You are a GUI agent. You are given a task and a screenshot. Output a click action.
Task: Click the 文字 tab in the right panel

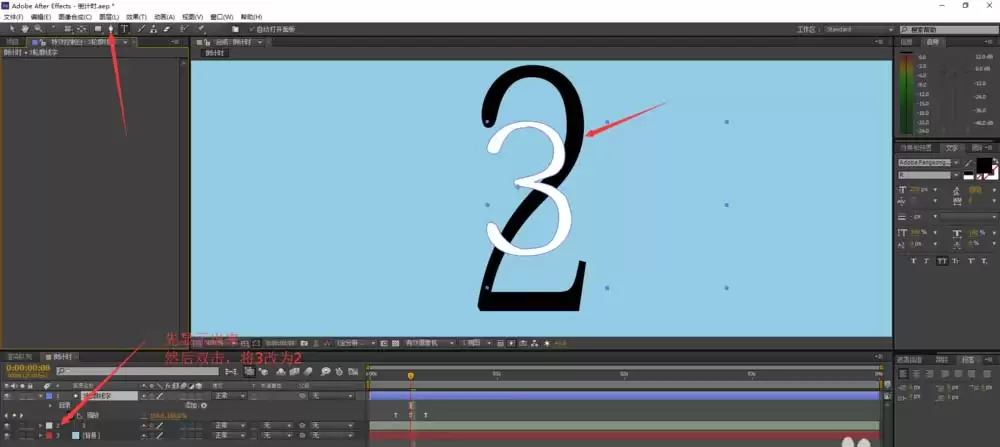coord(951,147)
